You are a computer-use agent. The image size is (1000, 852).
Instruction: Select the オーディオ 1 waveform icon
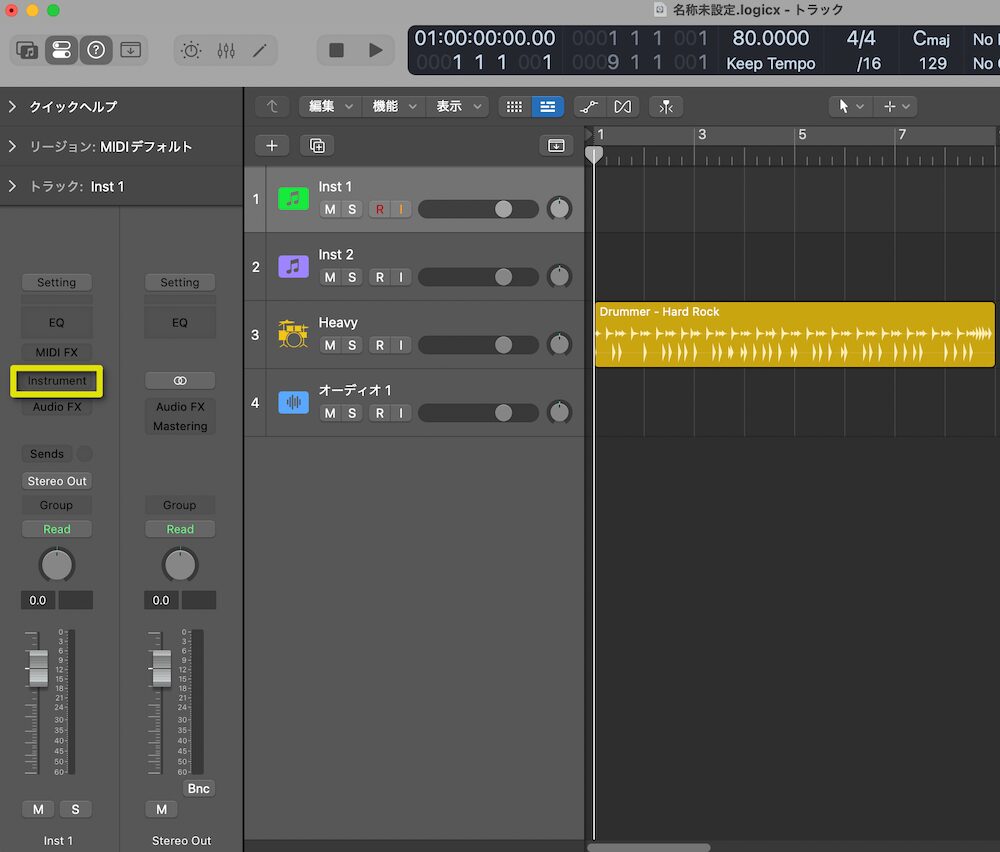tap(293, 402)
